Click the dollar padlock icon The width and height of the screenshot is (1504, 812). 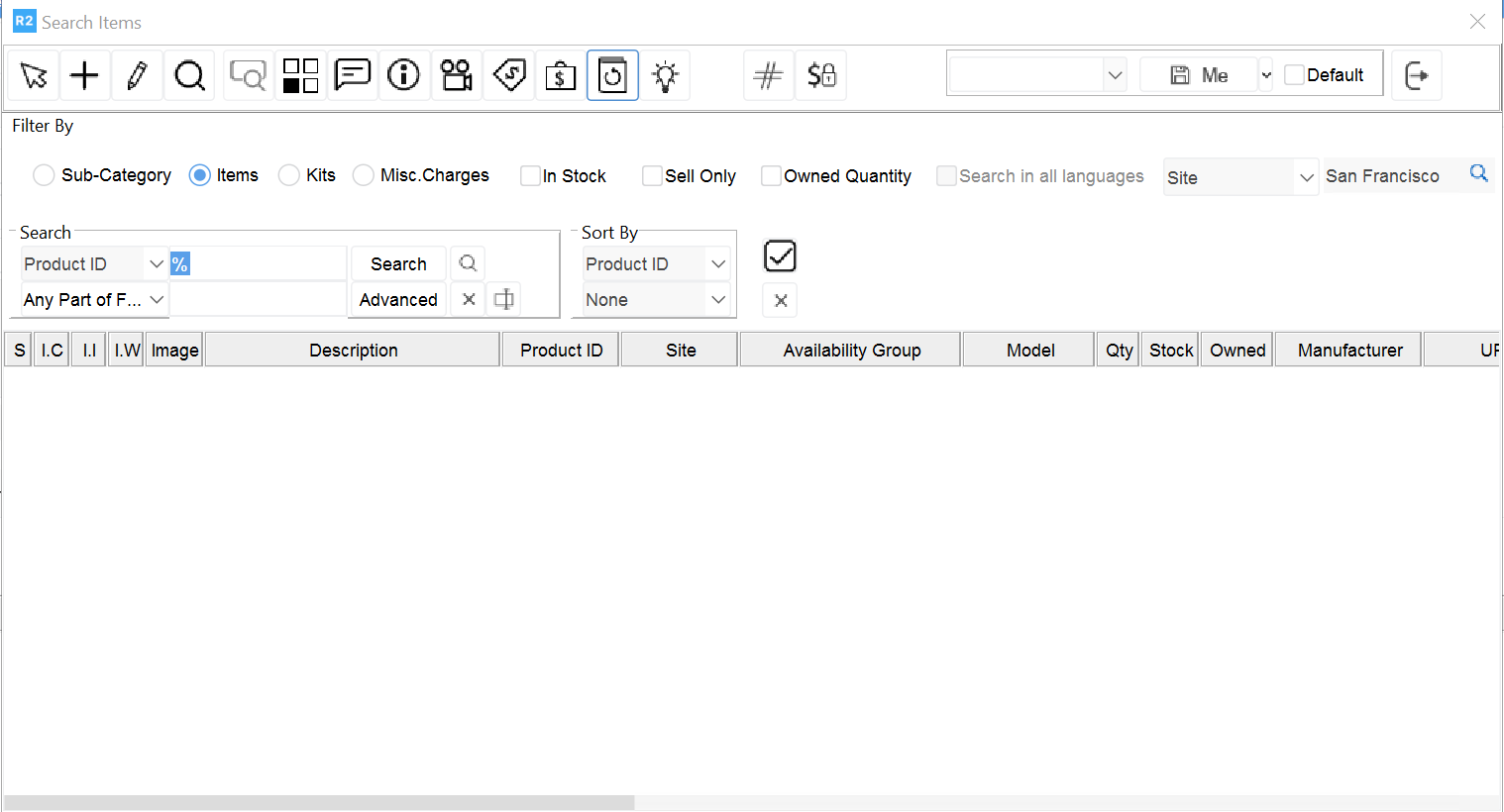[821, 75]
